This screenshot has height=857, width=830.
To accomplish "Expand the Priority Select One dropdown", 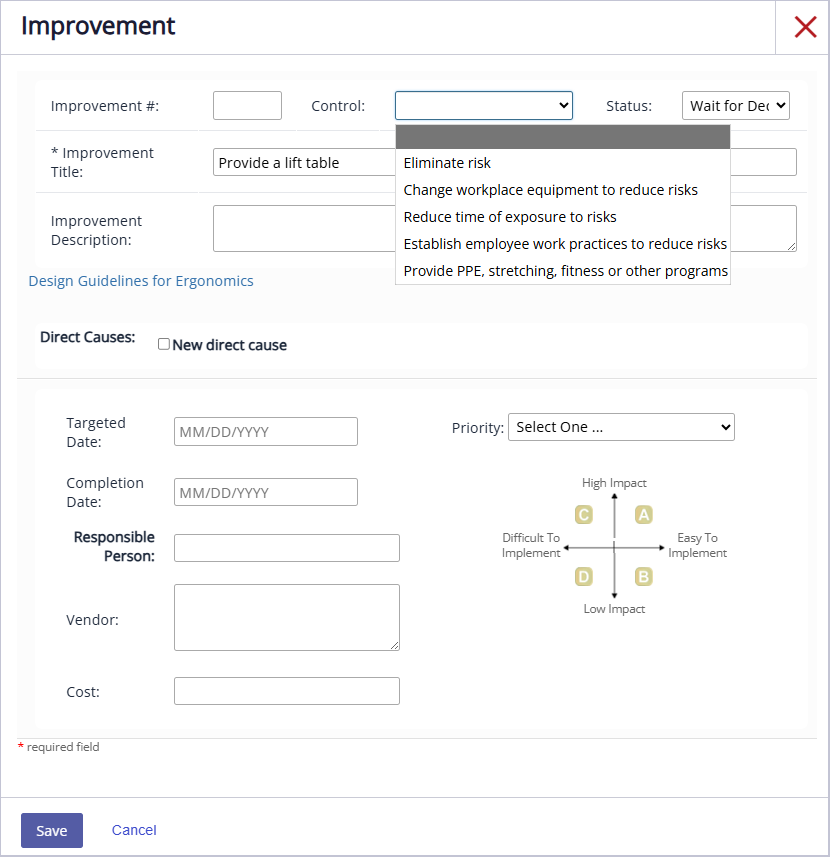I will pos(621,427).
